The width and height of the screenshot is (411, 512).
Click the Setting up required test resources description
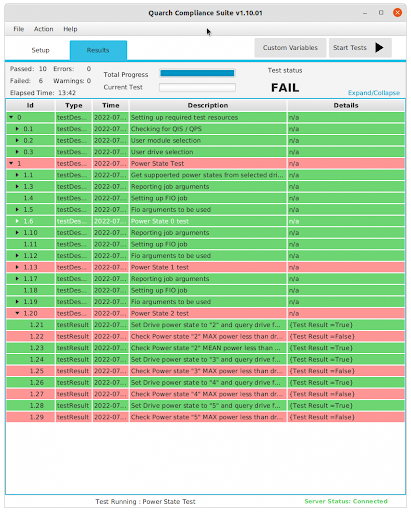tap(184, 117)
